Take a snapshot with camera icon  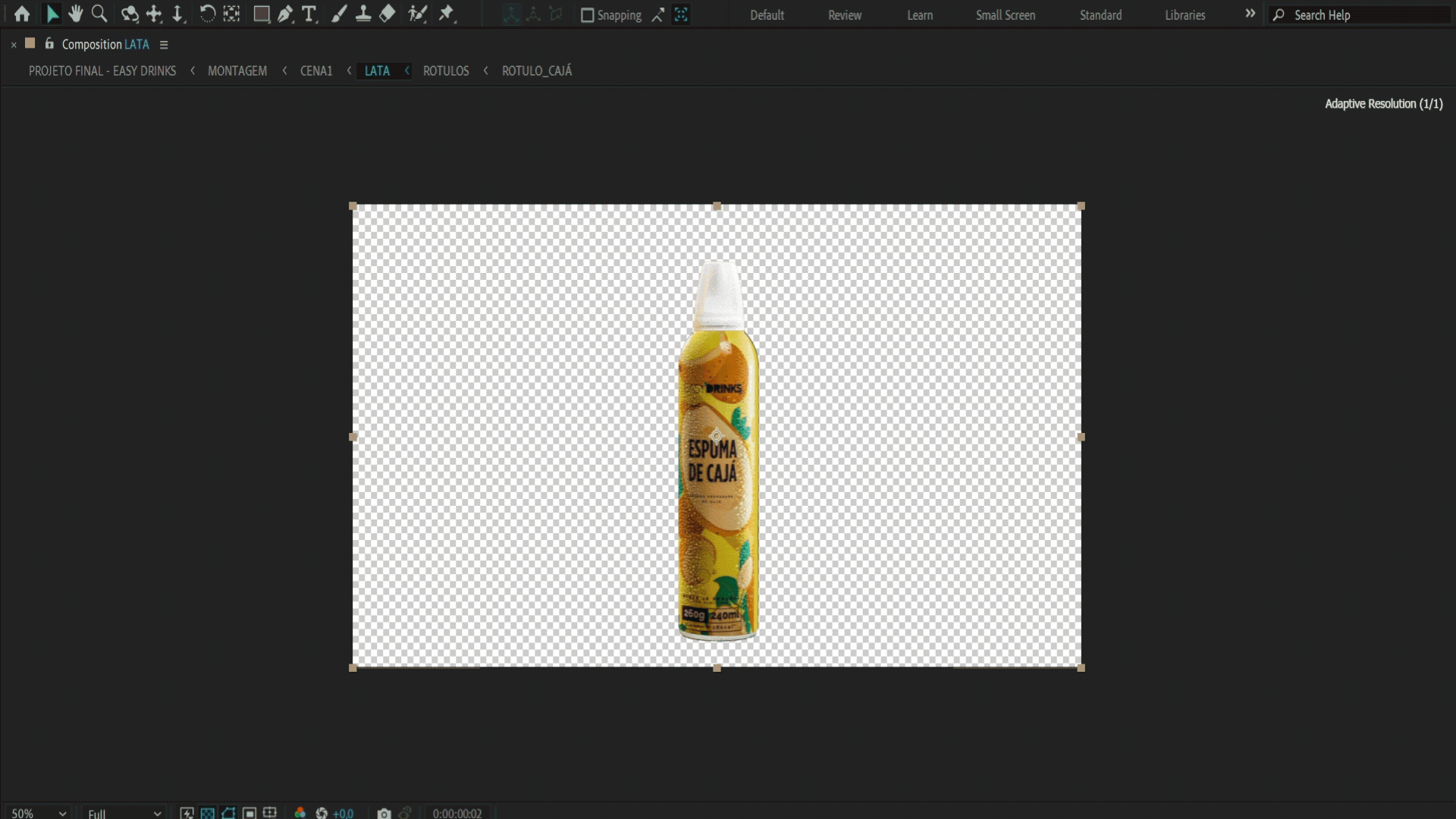(384, 813)
